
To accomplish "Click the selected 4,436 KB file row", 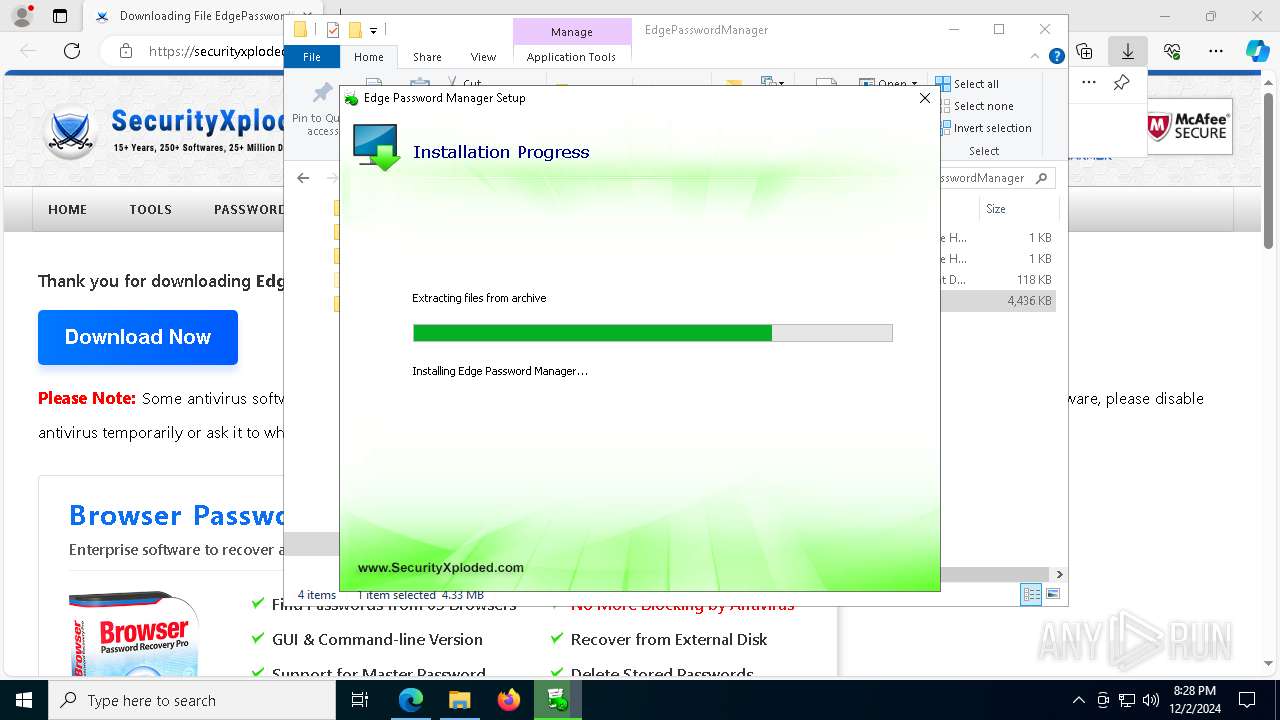I will coord(996,301).
